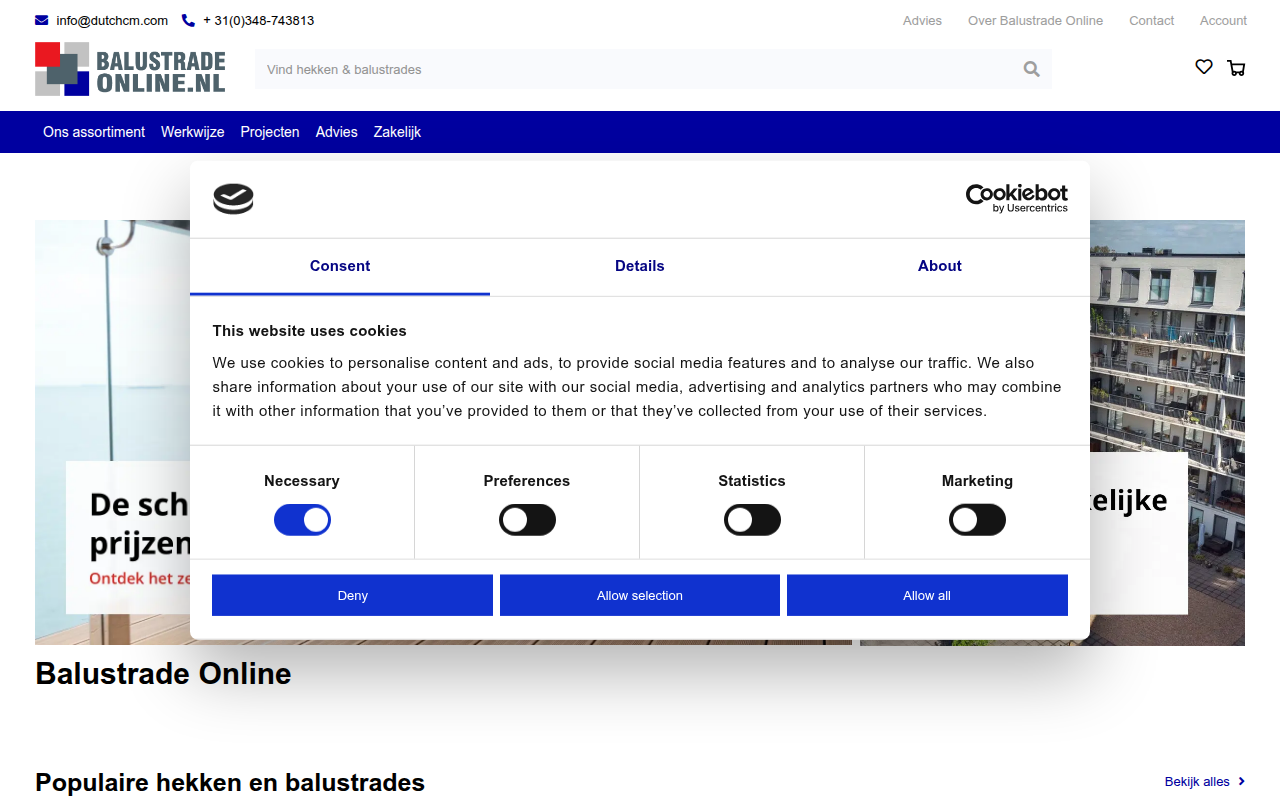Click the search magnifier icon
Image resolution: width=1280 pixels, height=800 pixels.
tap(1031, 69)
